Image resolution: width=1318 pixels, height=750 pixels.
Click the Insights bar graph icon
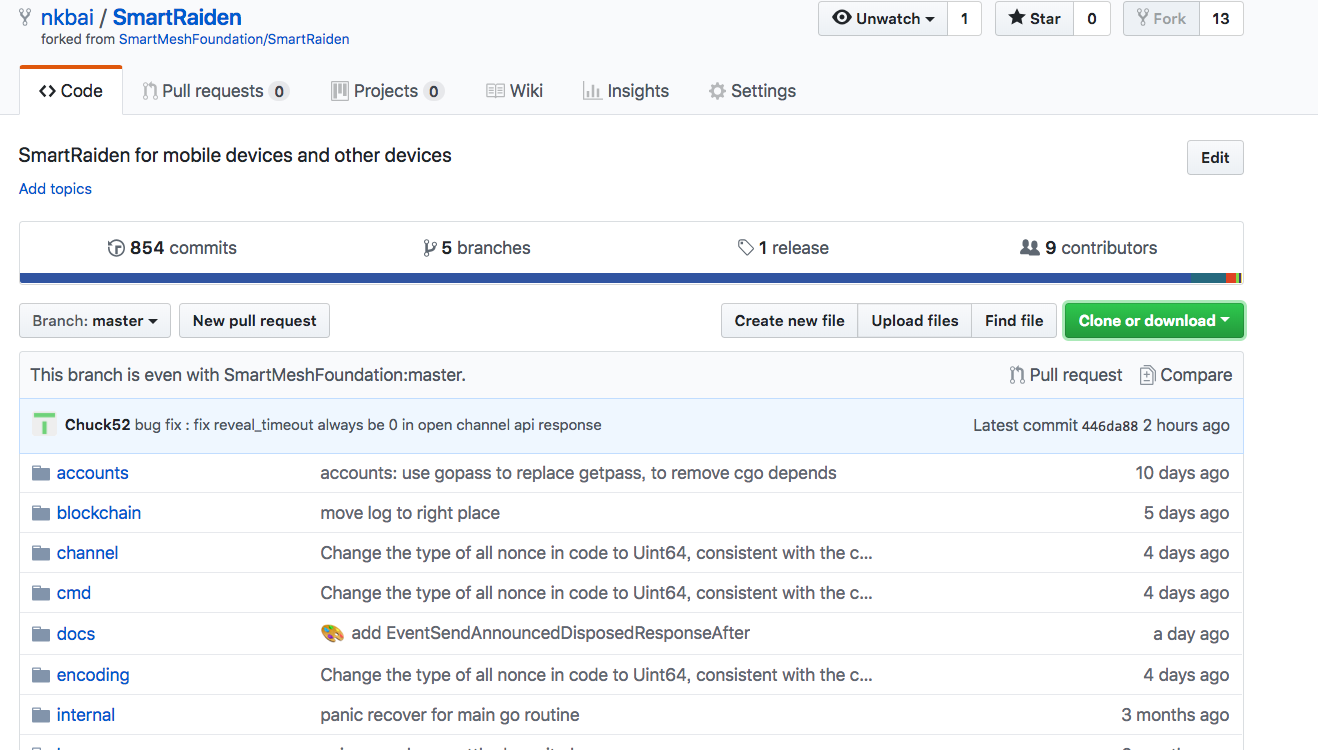point(592,91)
